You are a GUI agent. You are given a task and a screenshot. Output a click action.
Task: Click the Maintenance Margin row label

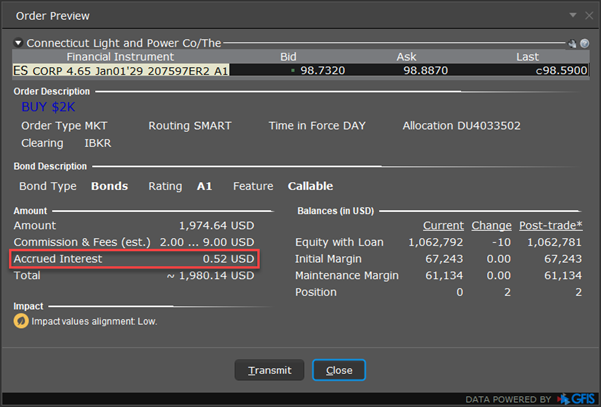click(347, 276)
